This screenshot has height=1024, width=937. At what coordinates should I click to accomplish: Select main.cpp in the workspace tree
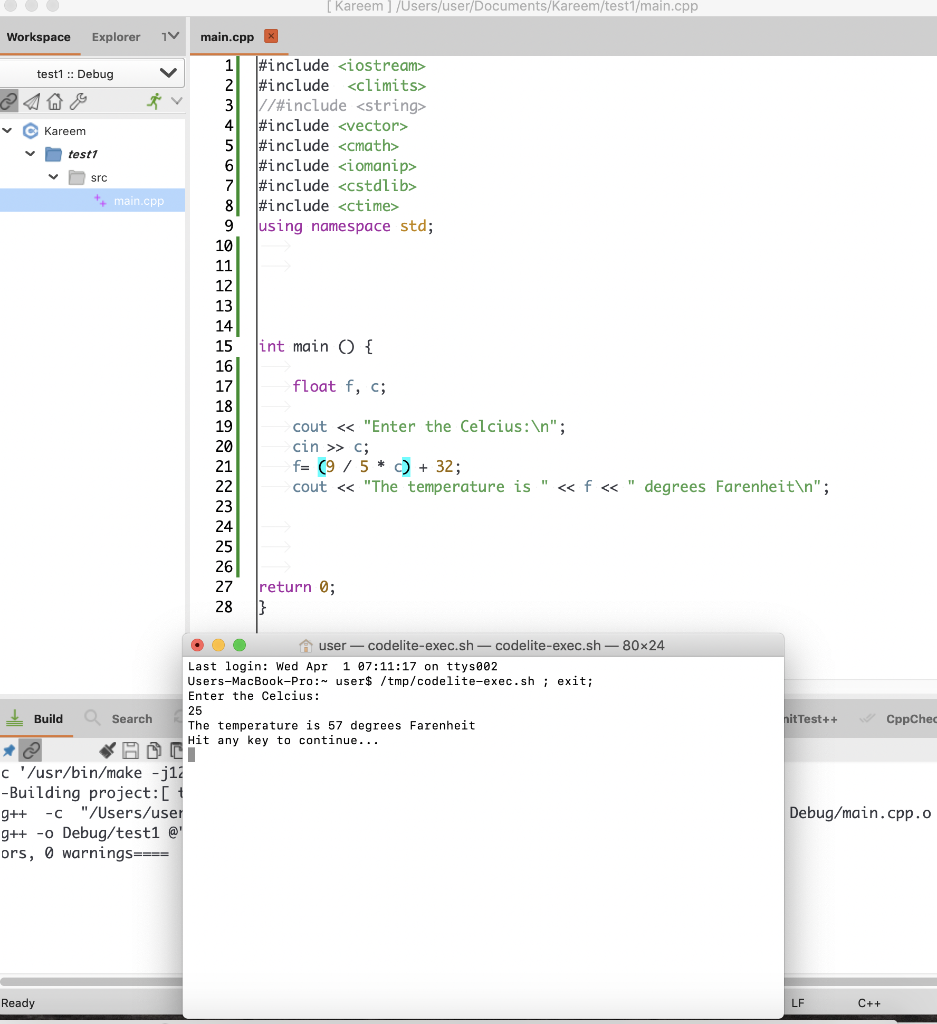click(x=138, y=201)
